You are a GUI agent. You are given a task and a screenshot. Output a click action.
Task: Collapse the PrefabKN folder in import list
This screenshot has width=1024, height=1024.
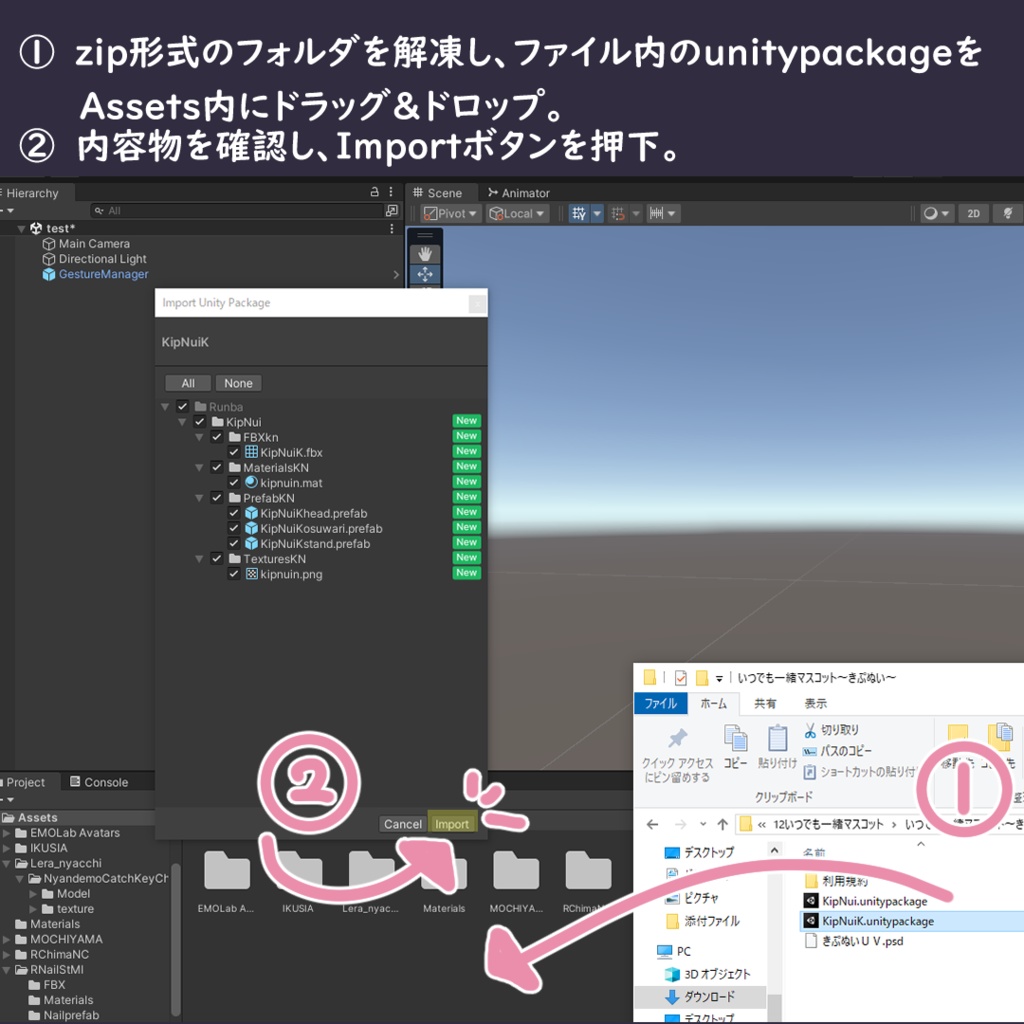click(199, 498)
